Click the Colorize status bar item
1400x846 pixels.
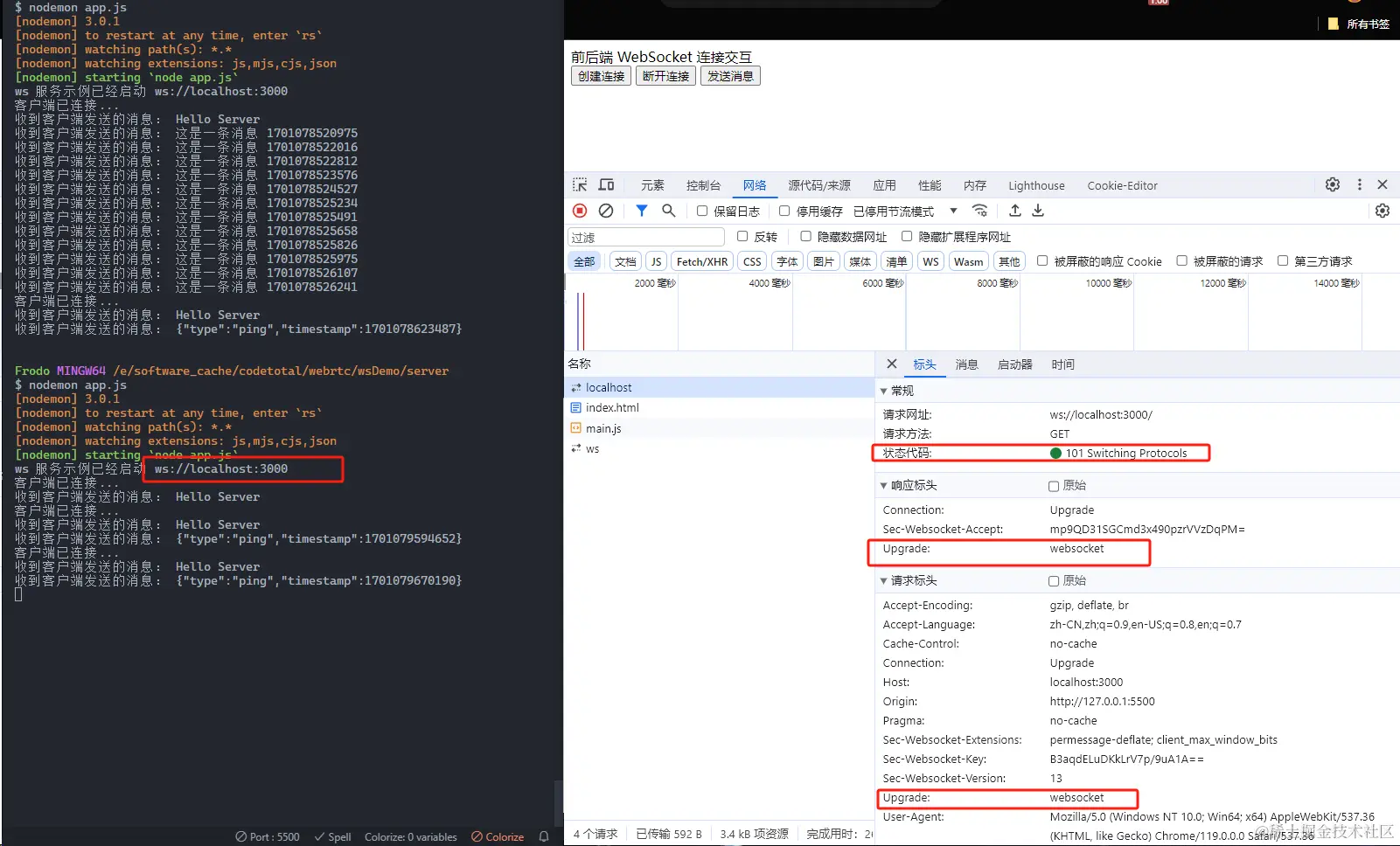coord(498,836)
